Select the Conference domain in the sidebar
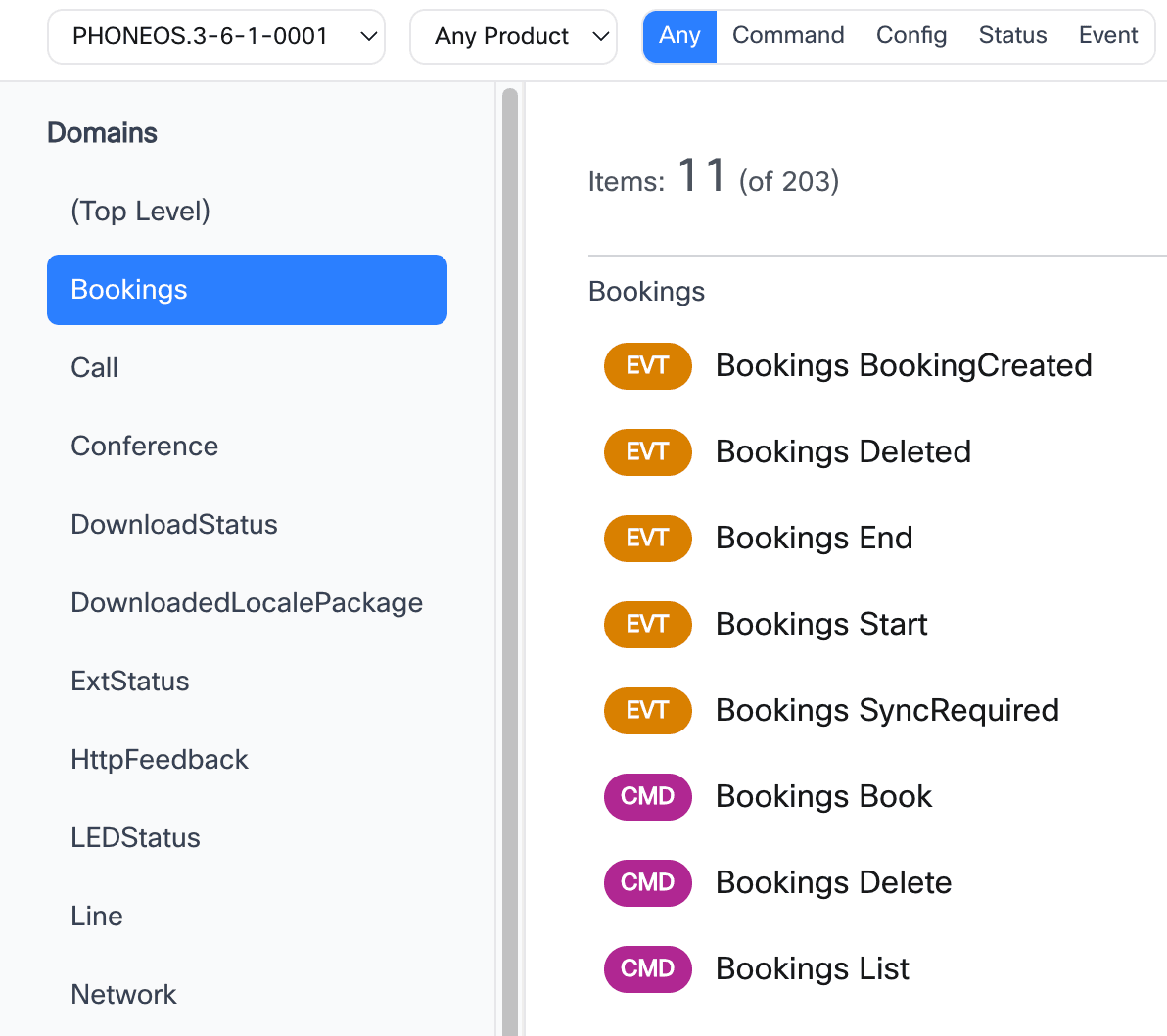 point(144,446)
